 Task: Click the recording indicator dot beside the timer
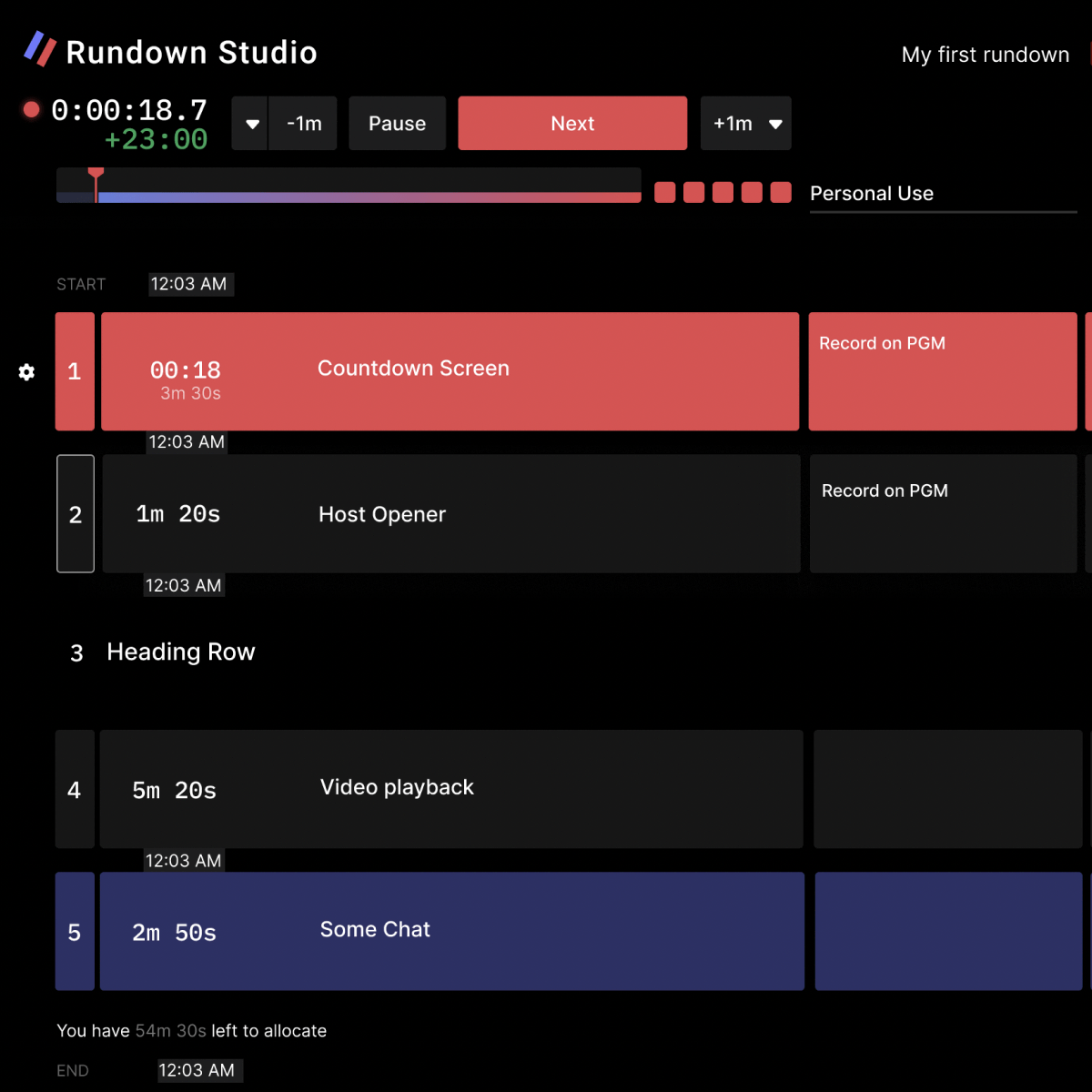click(31, 109)
